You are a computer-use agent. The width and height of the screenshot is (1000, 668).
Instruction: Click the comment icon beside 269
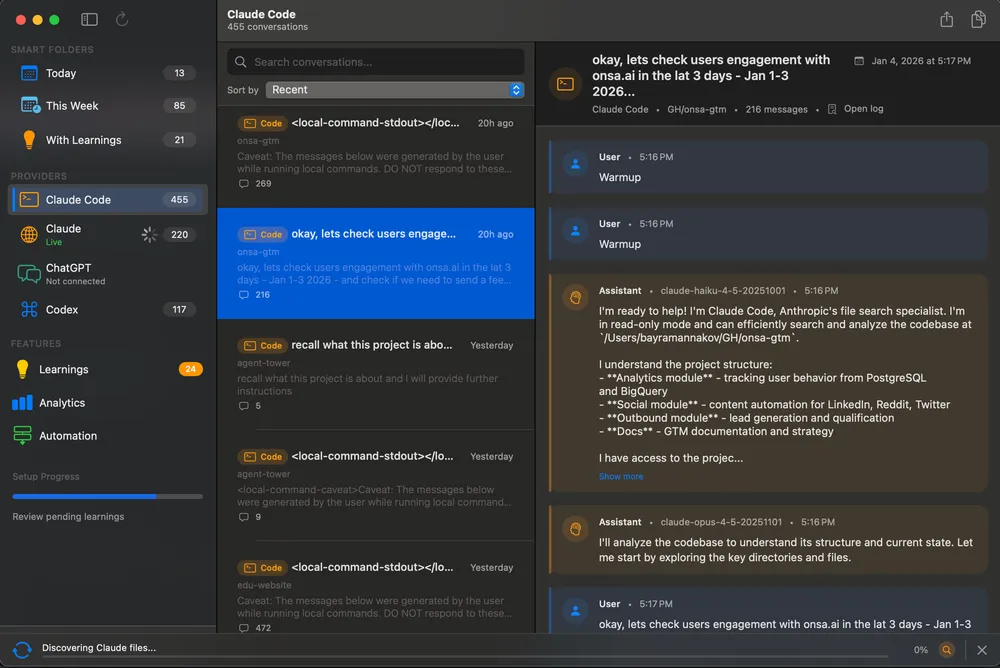[244, 184]
